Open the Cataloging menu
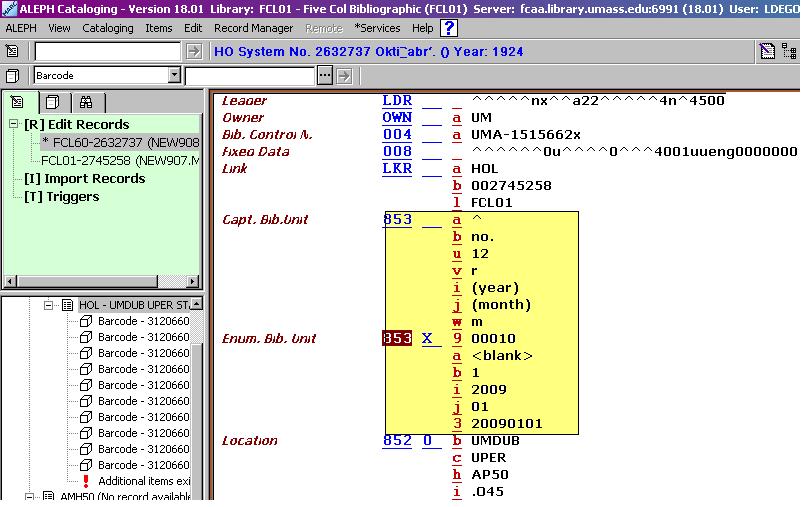This screenshot has height=507, width=809. (107, 28)
